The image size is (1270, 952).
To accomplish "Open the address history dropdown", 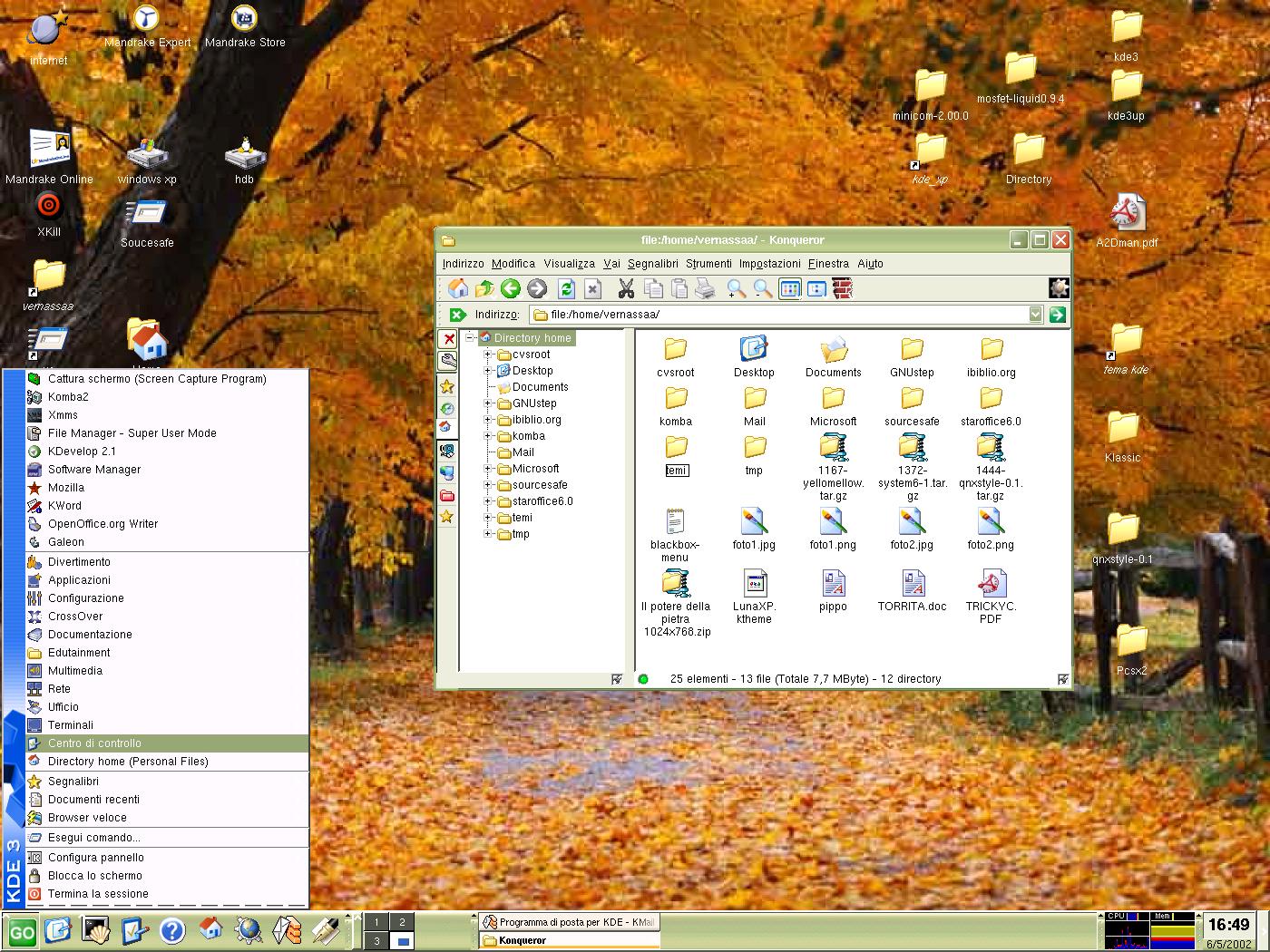I will pyautogui.click(x=1036, y=315).
